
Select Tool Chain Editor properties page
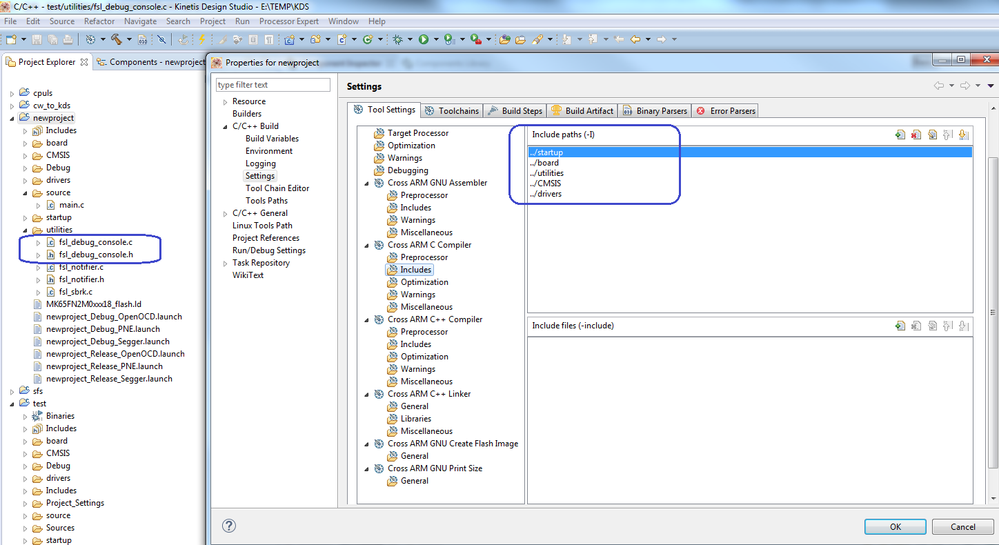pyautogui.click(x=277, y=188)
